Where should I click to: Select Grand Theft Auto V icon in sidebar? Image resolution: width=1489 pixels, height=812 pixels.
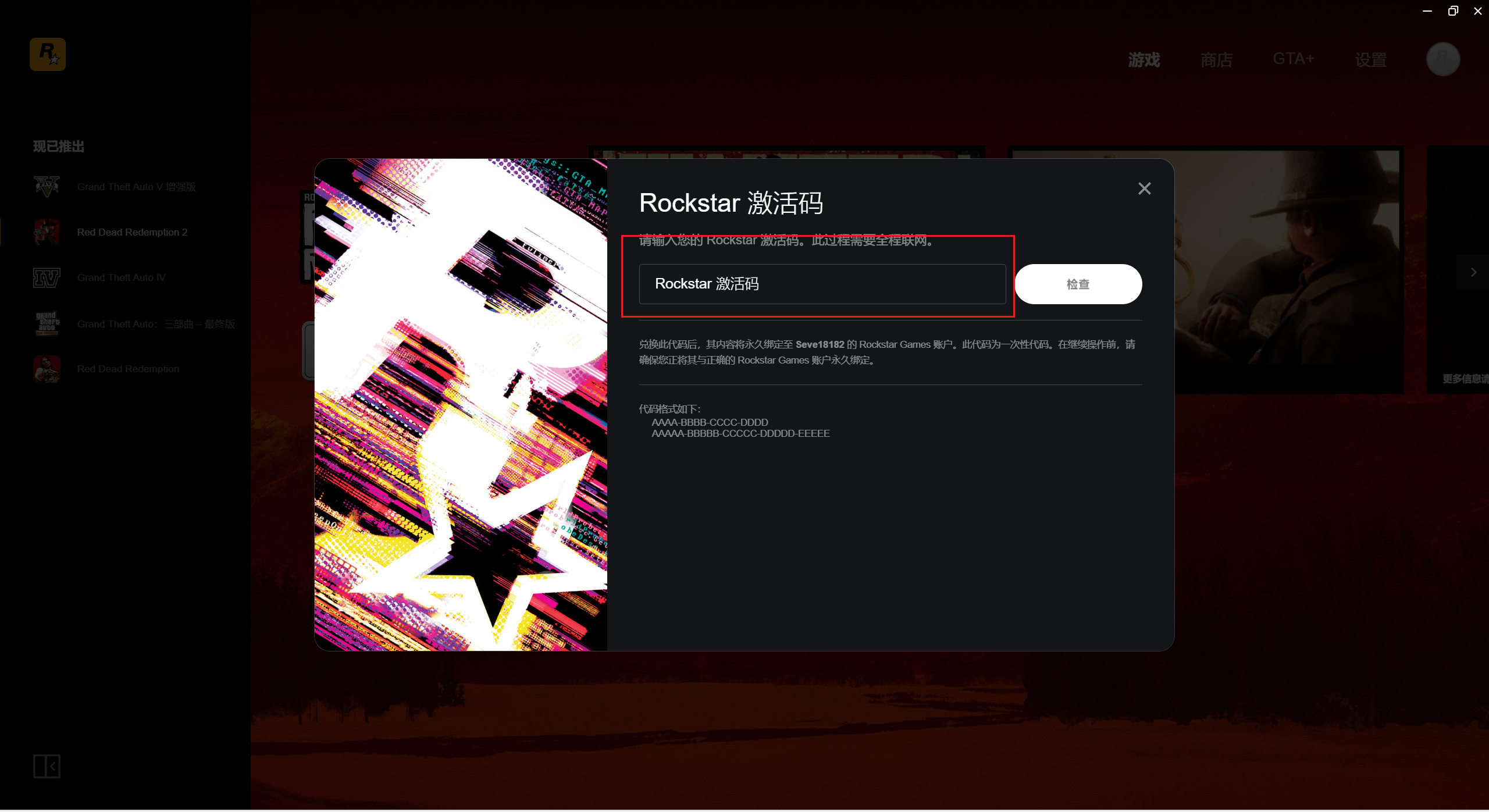pyautogui.click(x=47, y=187)
